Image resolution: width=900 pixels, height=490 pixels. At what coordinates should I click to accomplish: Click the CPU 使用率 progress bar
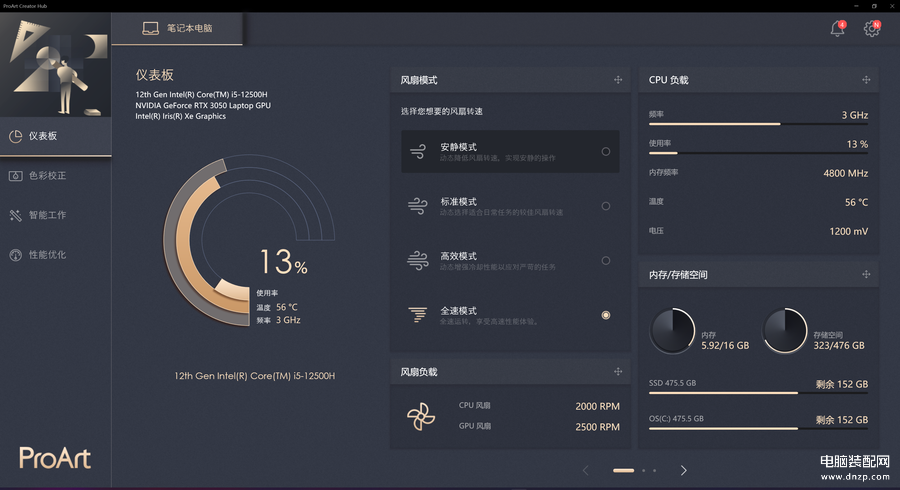coord(758,153)
